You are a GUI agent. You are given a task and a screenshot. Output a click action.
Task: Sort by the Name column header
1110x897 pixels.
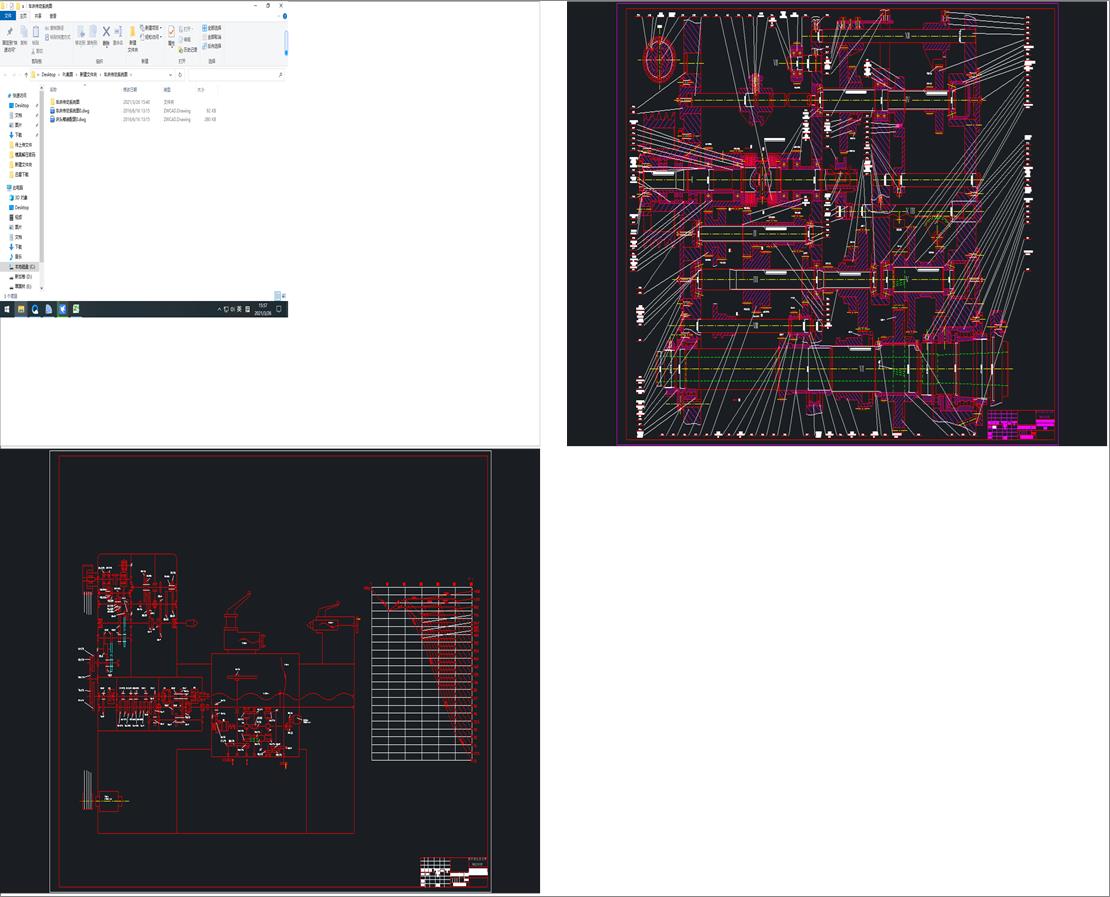[x=53, y=90]
